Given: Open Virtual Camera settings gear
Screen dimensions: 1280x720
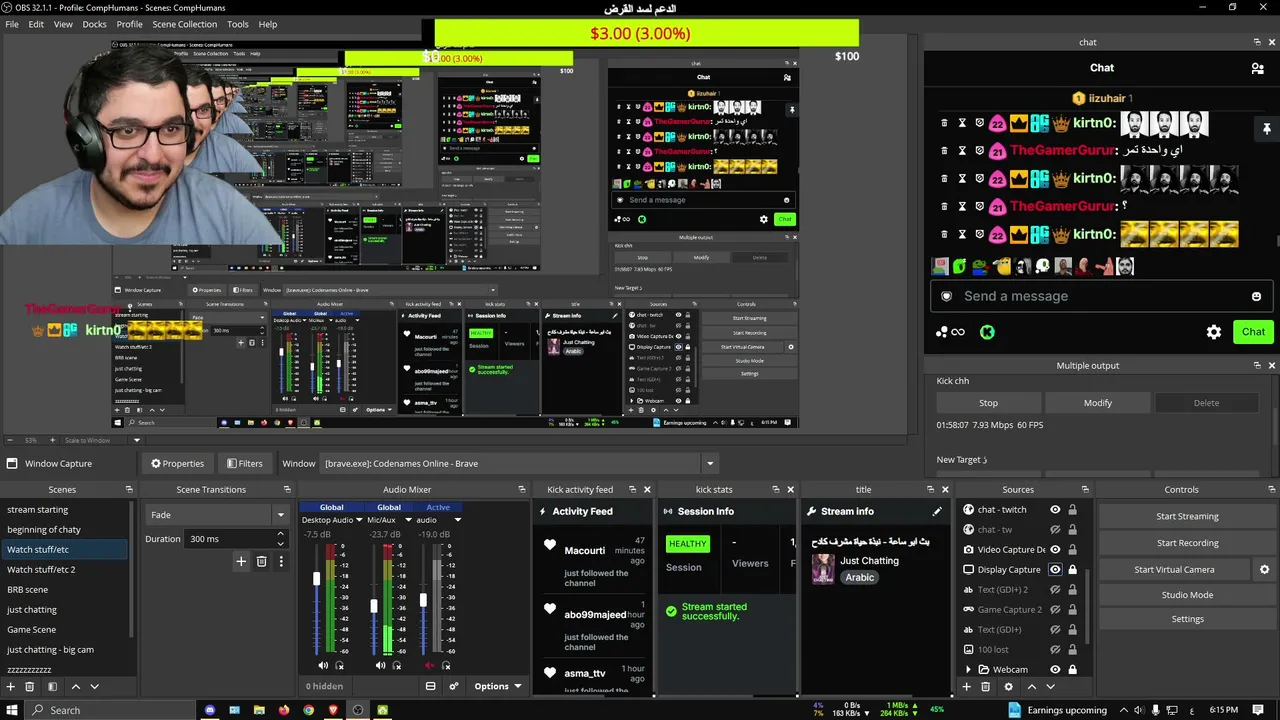Looking at the screenshot, I should pyautogui.click(x=1264, y=570).
